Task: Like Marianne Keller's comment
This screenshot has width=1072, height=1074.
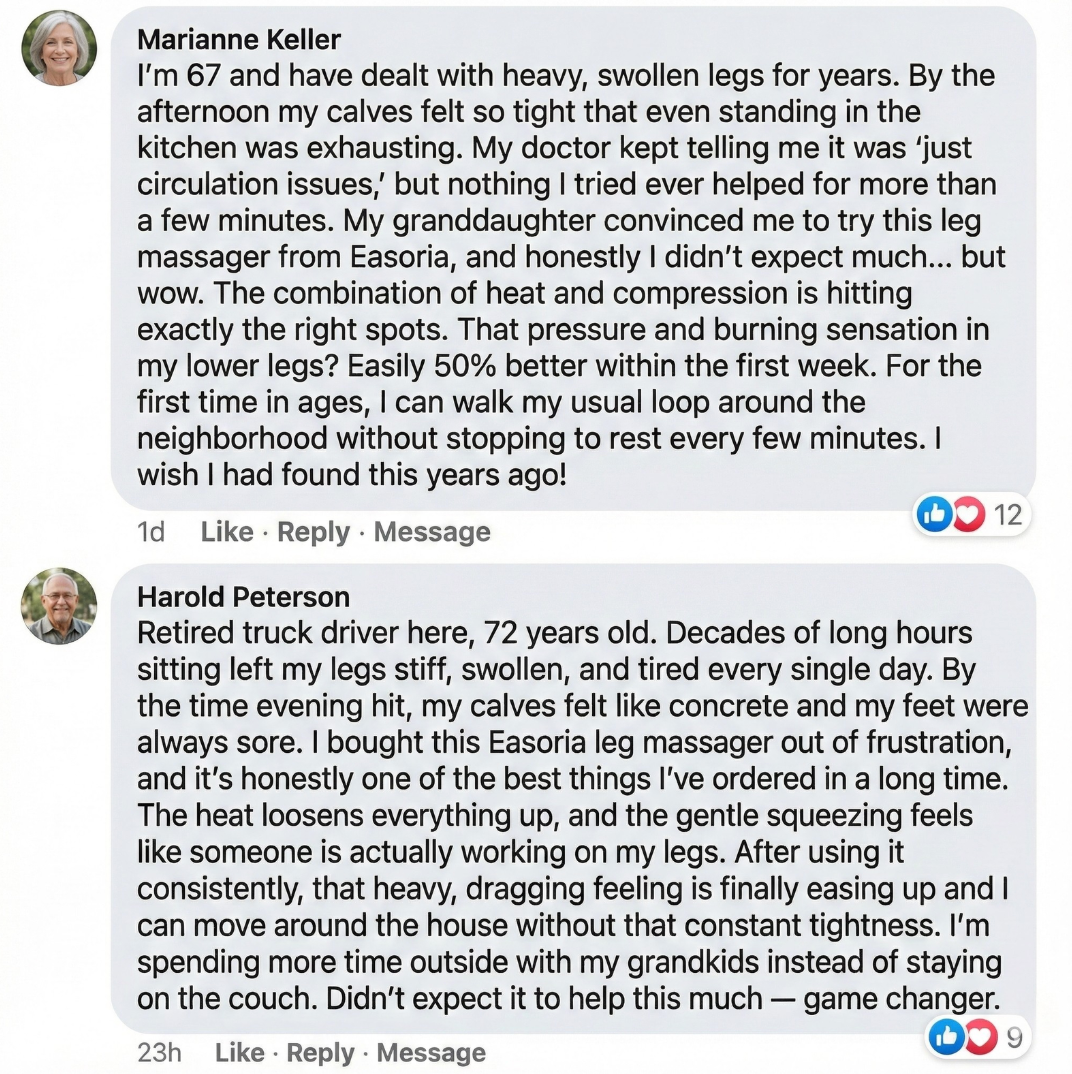Action: (227, 532)
